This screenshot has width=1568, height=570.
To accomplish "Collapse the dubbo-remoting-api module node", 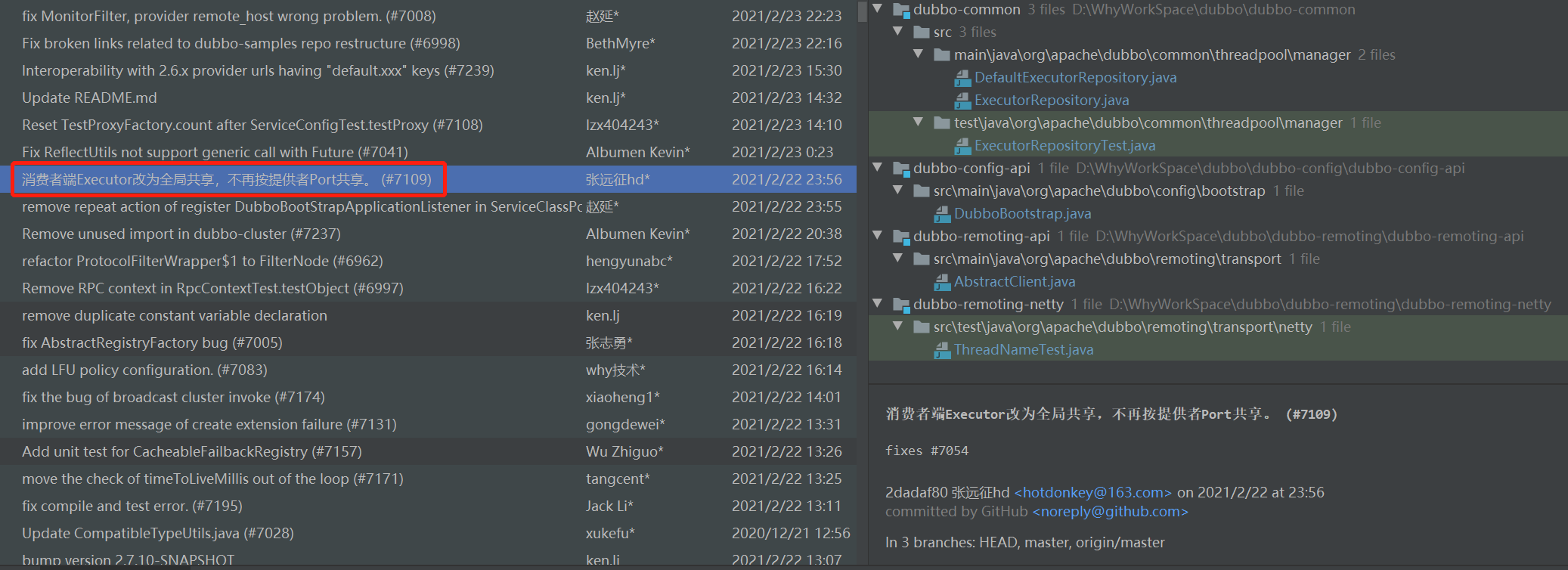I will [878, 235].
